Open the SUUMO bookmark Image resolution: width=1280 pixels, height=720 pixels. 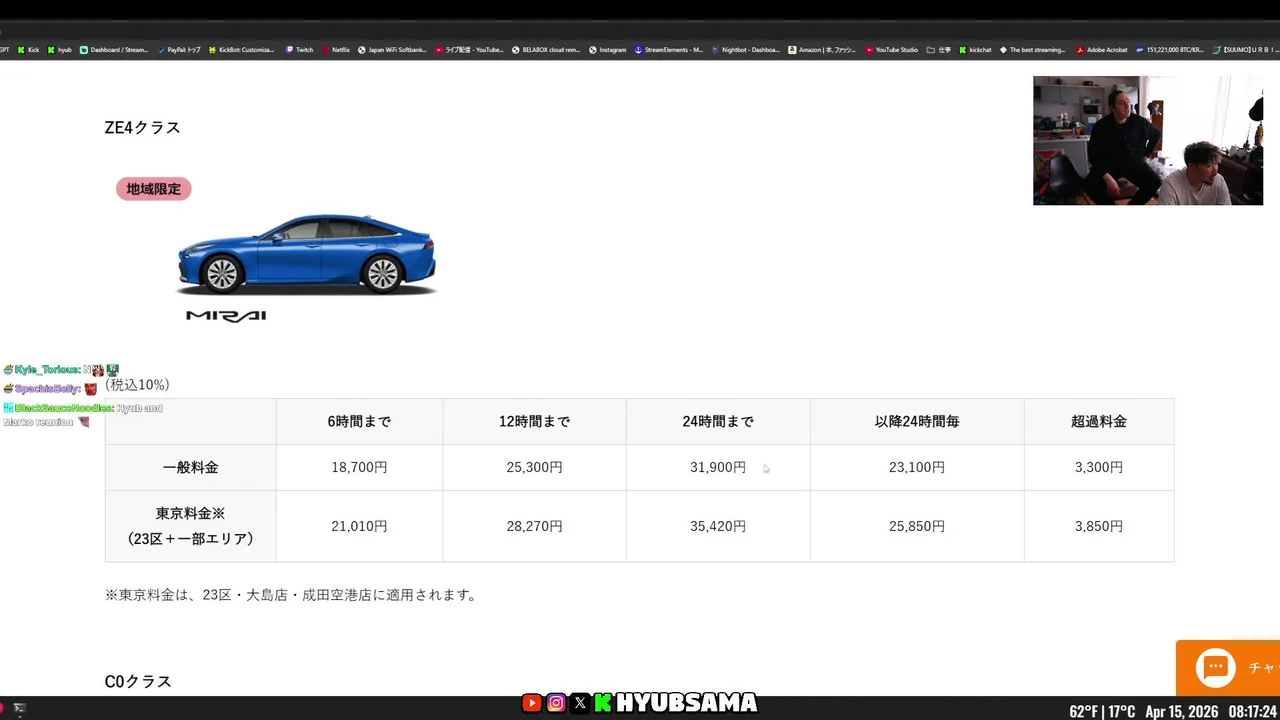[1246, 49]
